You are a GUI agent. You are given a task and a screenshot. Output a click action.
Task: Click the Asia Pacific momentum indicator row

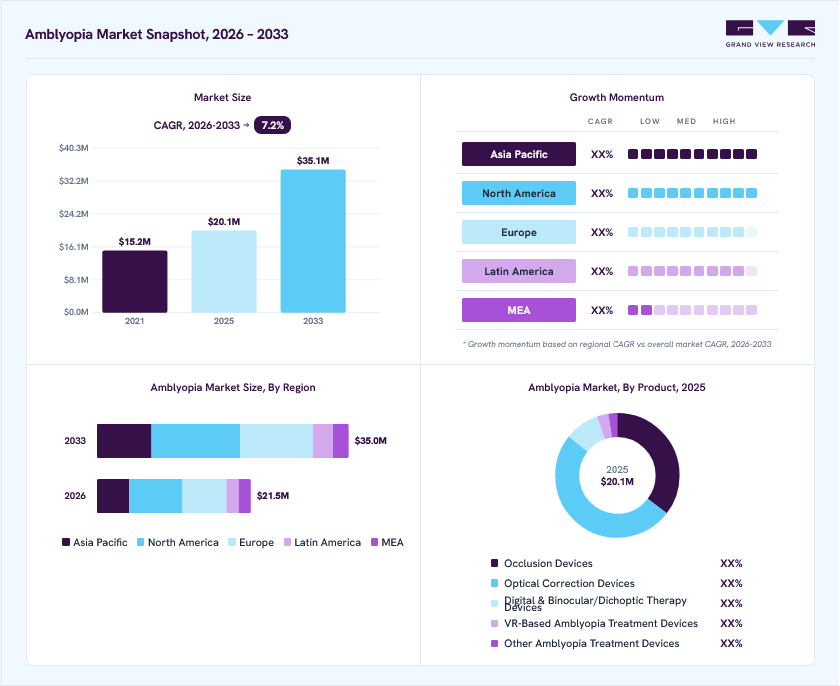(692, 154)
